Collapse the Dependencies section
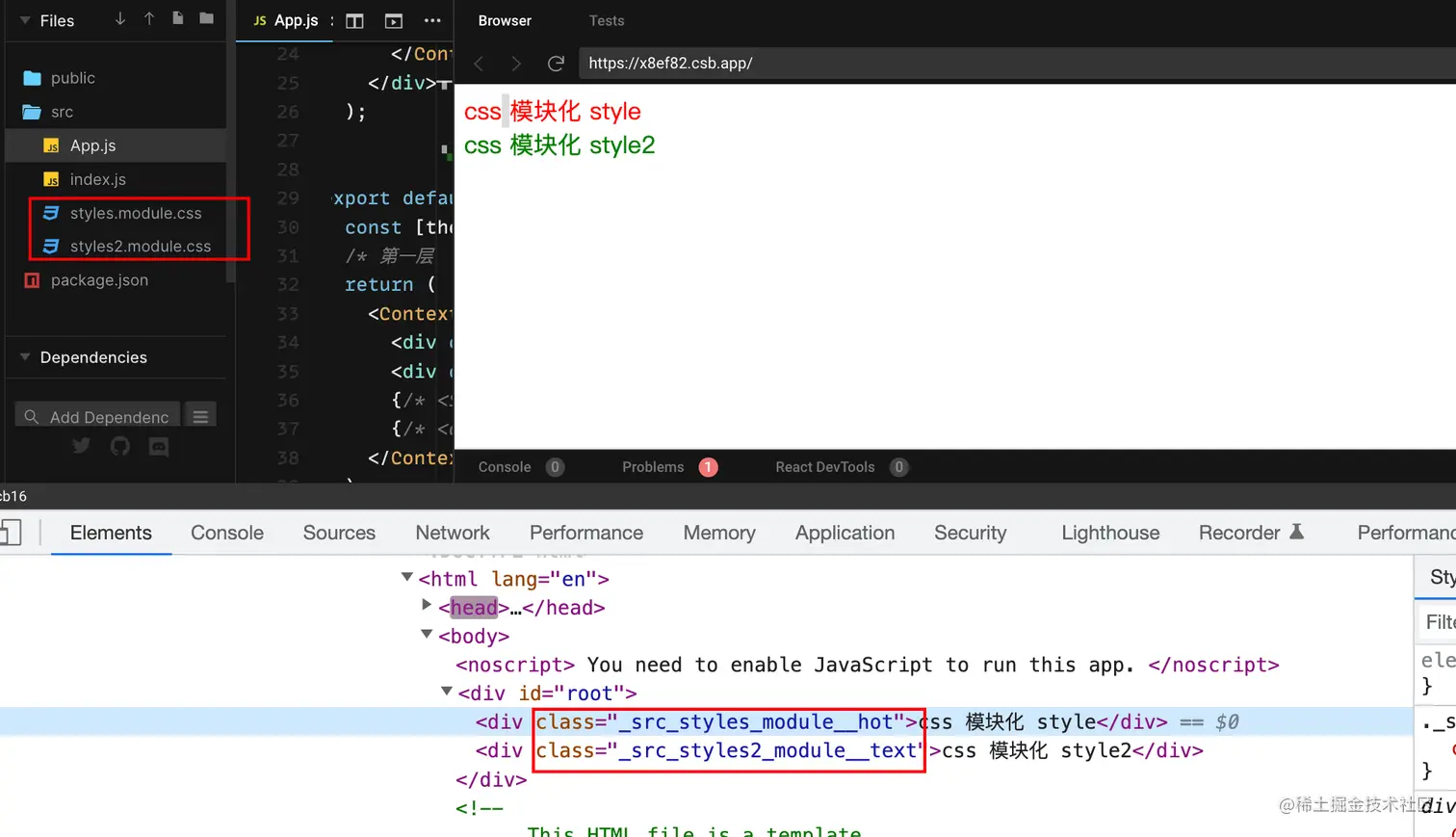Image resolution: width=1456 pixels, height=837 pixels. point(25,357)
